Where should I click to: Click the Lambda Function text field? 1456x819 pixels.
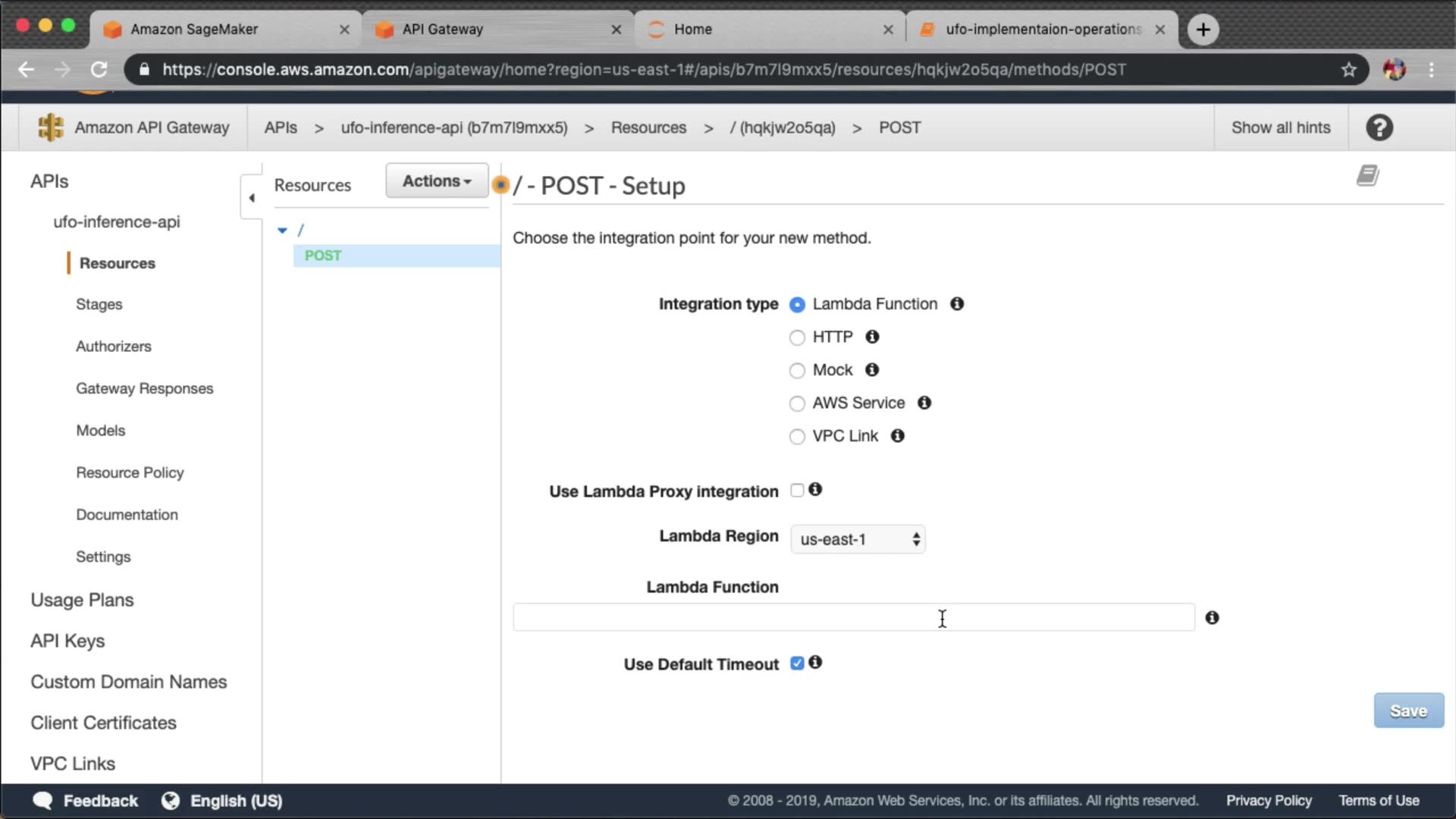click(853, 617)
